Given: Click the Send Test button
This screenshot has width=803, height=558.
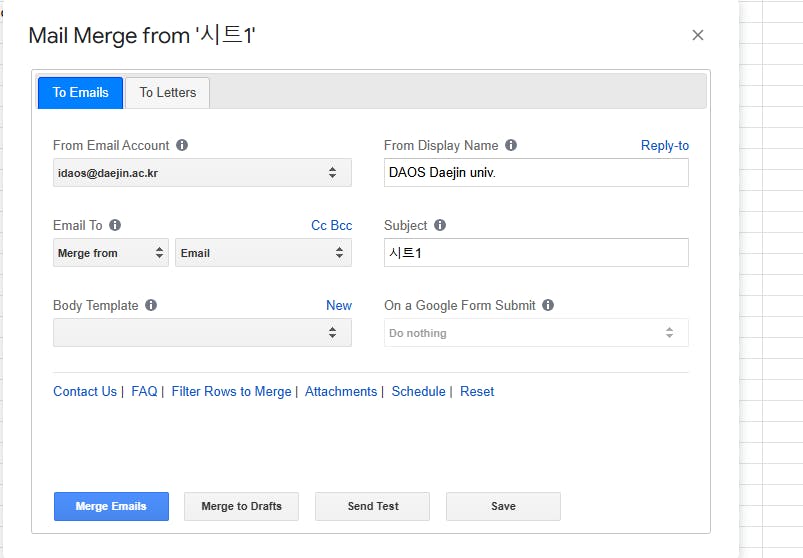Looking at the screenshot, I should [373, 506].
